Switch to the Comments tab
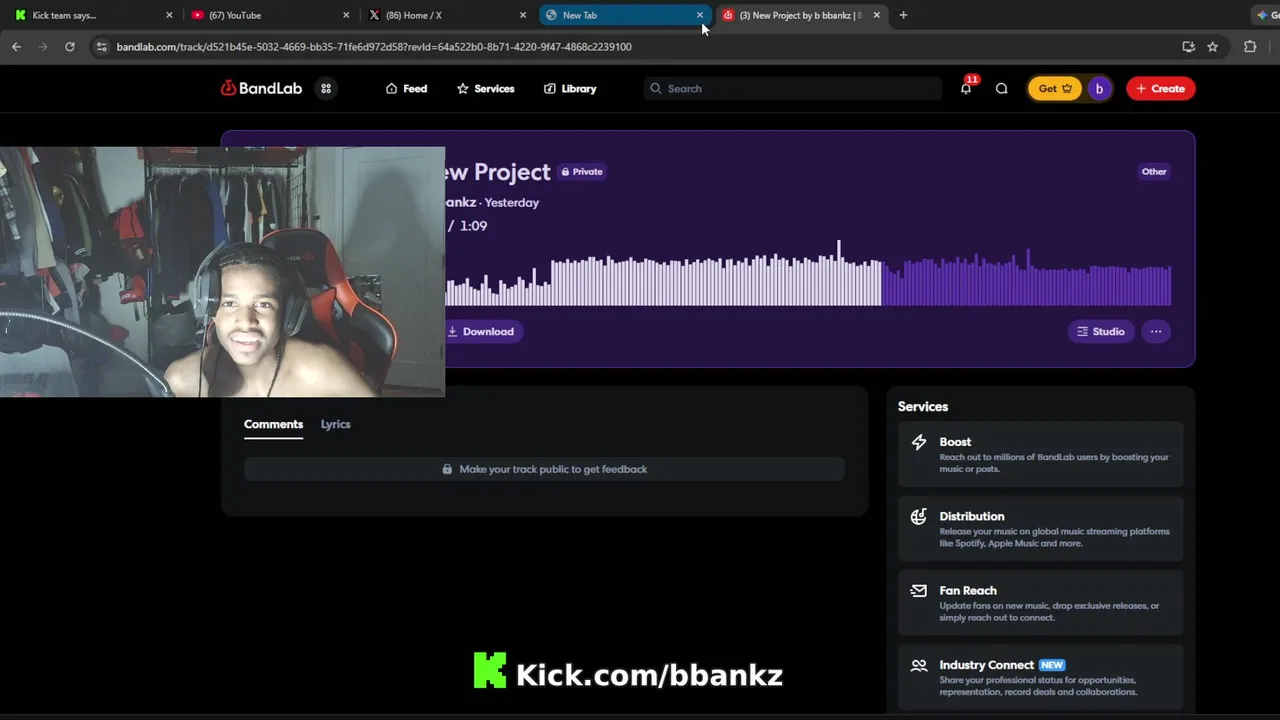This screenshot has width=1280, height=720. tap(273, 424)
